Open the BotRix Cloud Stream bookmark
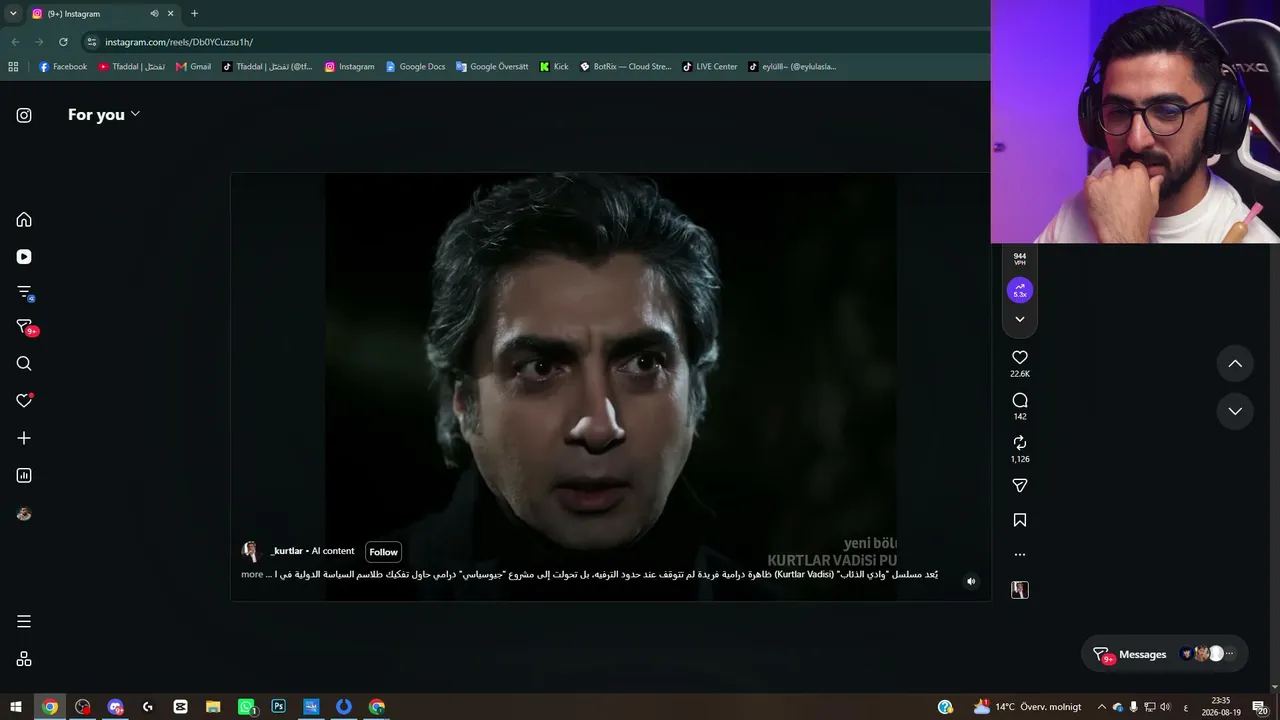 626,67
